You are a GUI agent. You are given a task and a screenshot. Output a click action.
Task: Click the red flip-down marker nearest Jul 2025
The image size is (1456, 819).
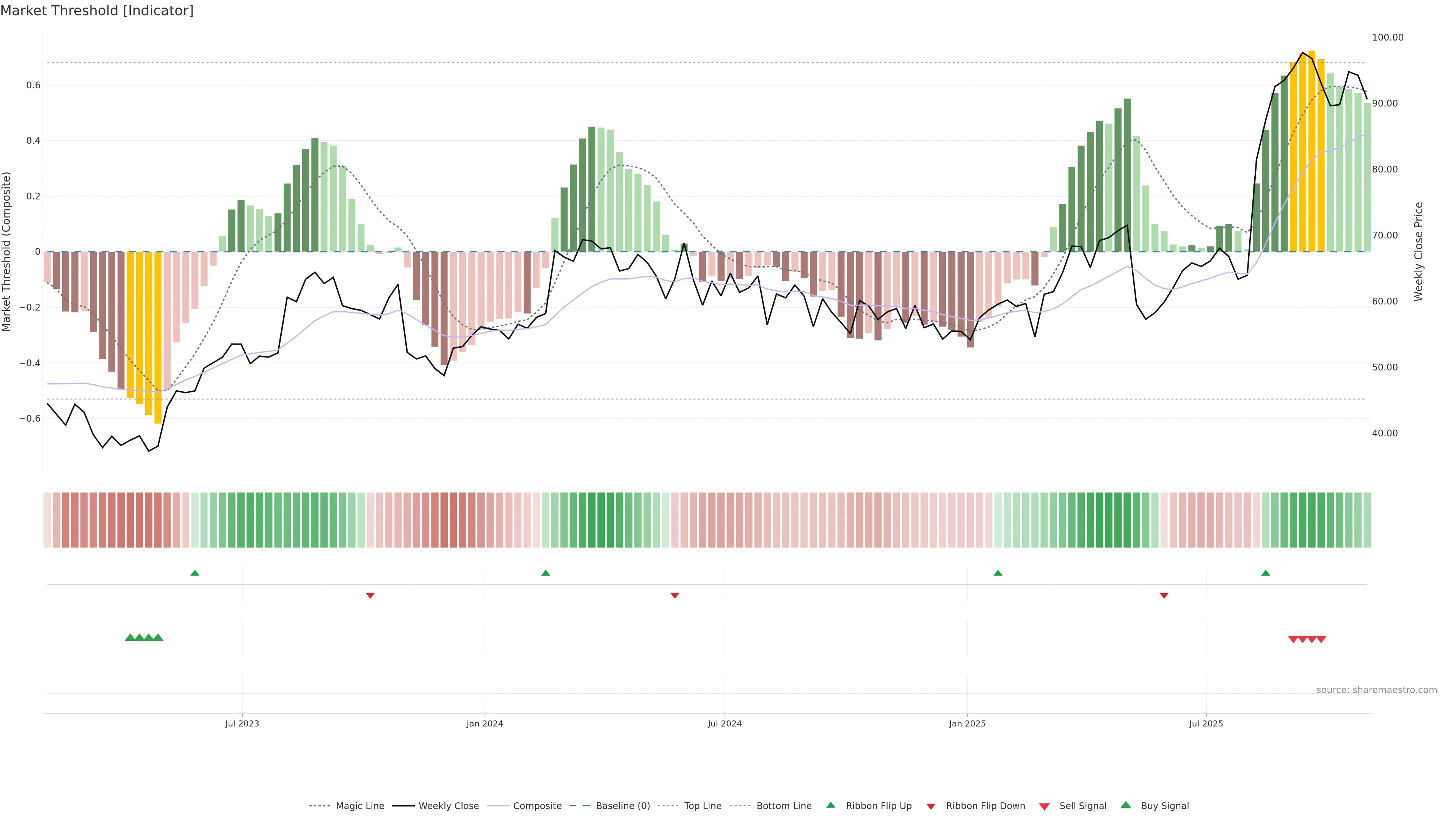(1164, 595)
